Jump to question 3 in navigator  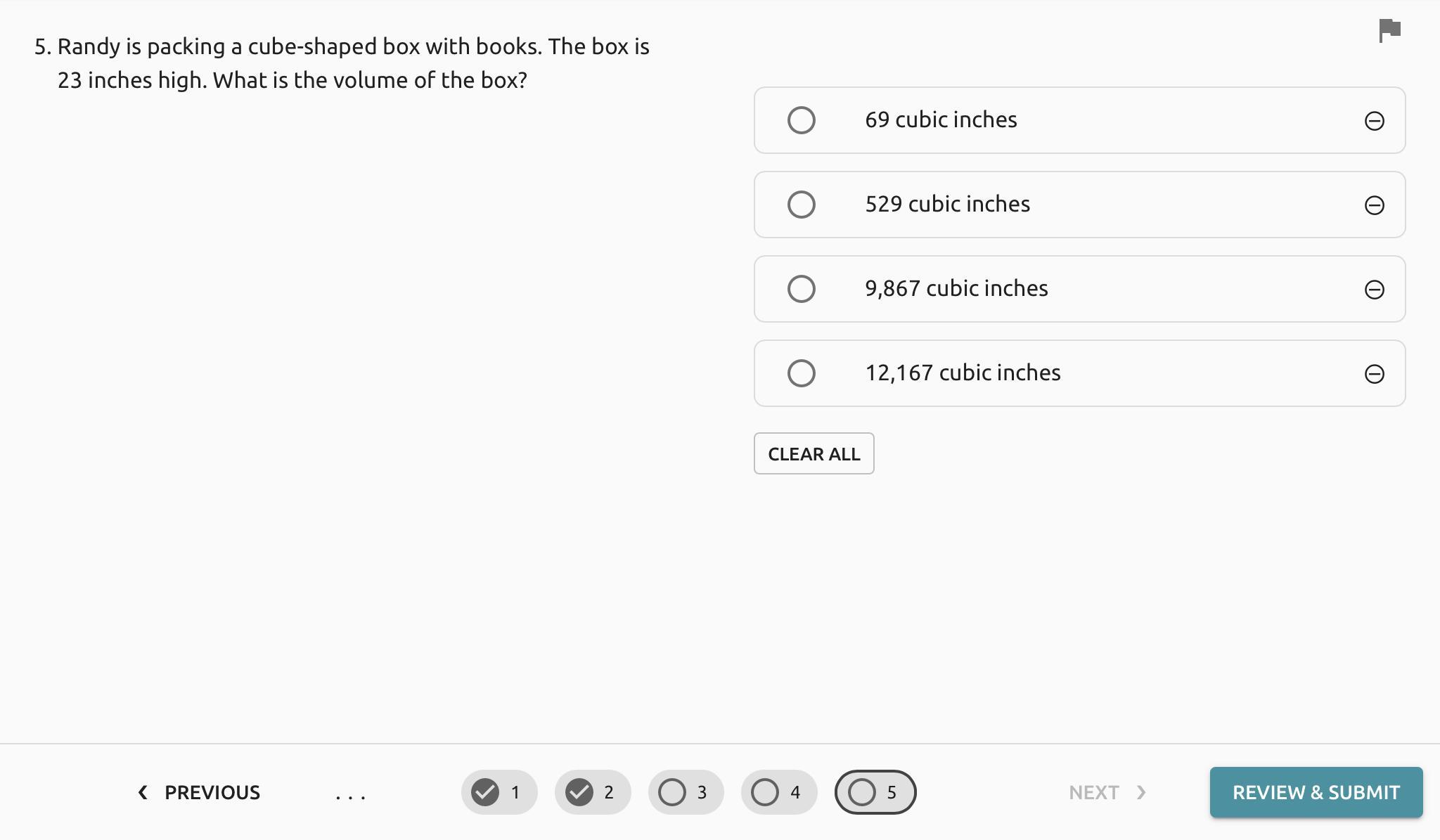coord(686,792)
